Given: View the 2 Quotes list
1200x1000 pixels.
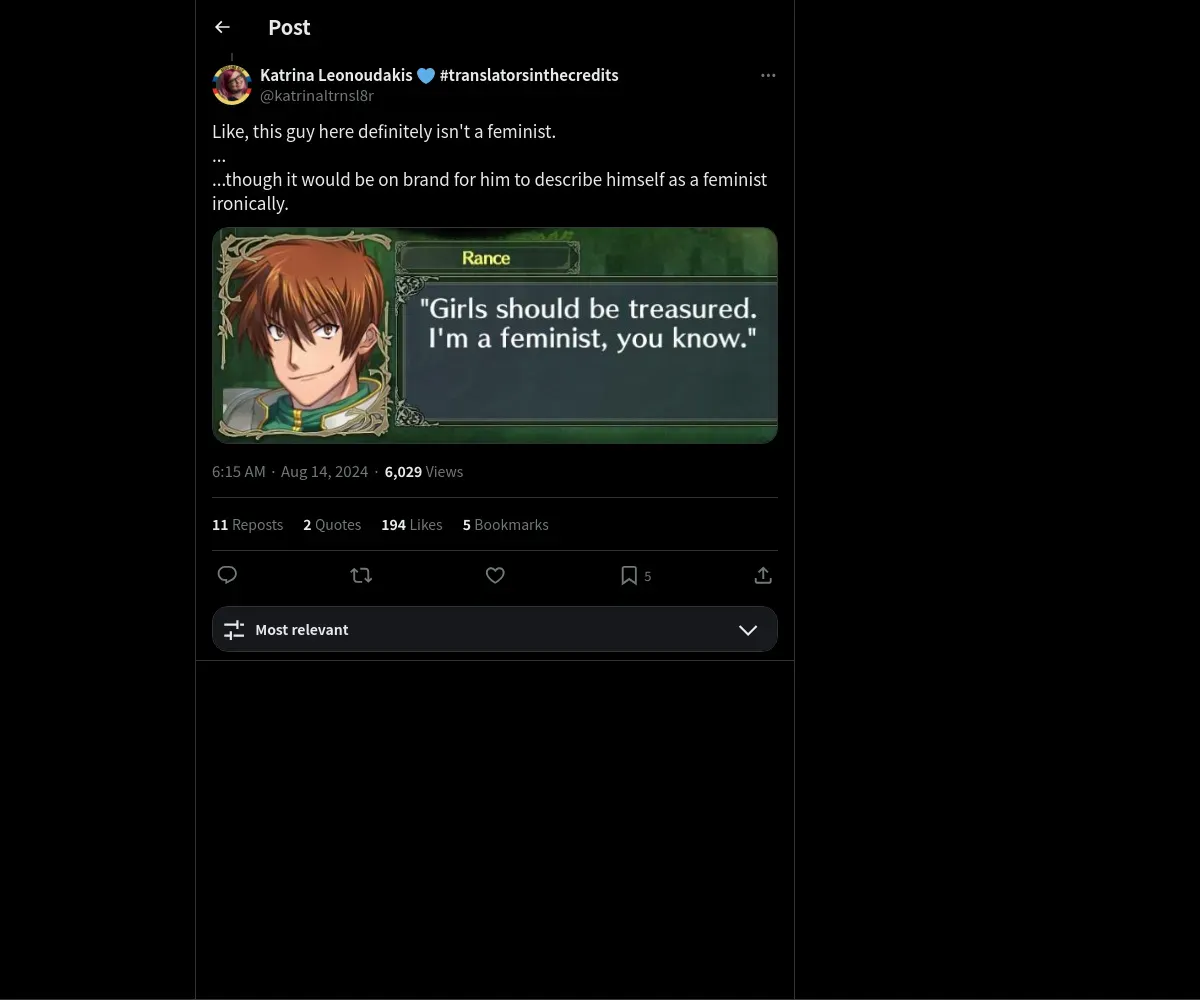Looking at the screenshot, I should click(332, 525).
